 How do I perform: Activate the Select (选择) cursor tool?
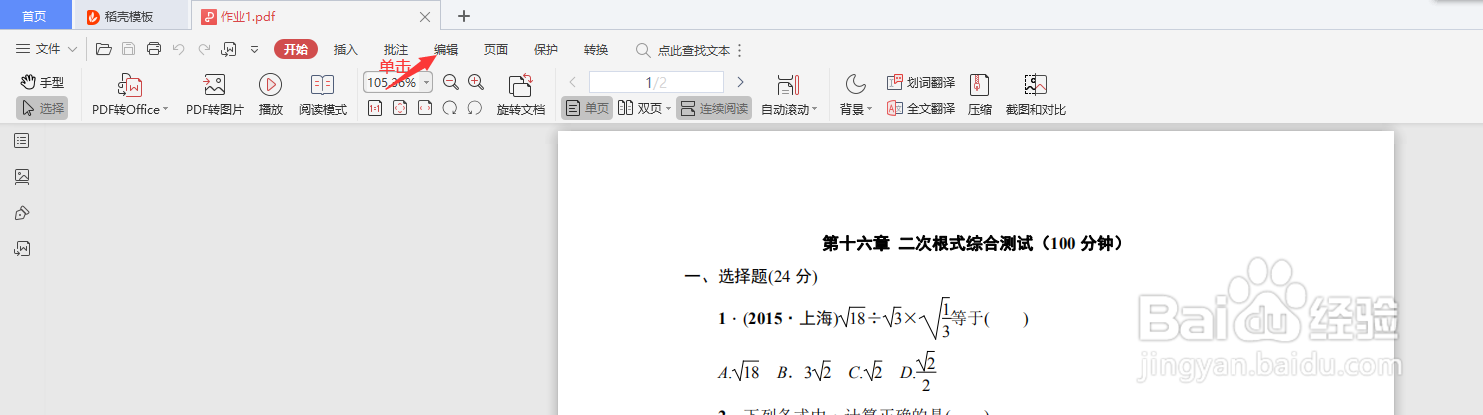(x=42, y=108)
